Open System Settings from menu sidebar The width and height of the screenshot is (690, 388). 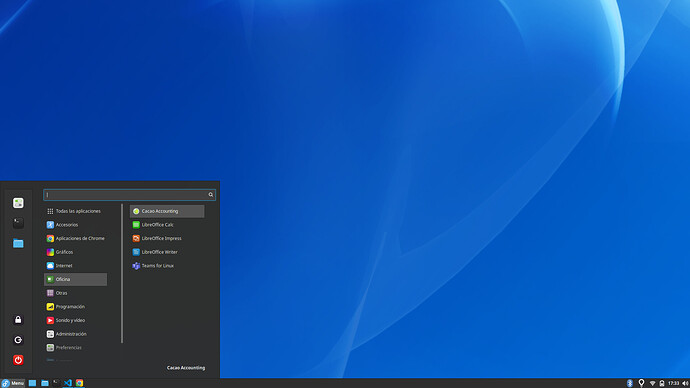(18, 203)
